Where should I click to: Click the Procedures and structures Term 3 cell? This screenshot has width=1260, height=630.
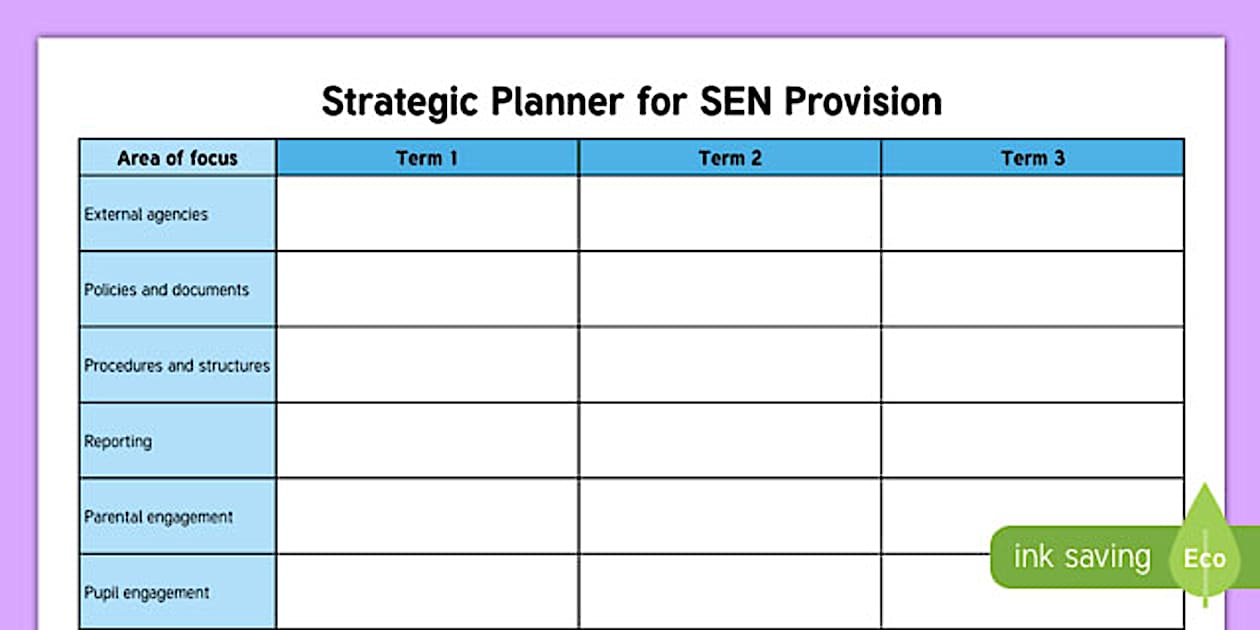tap(1032, 366)
